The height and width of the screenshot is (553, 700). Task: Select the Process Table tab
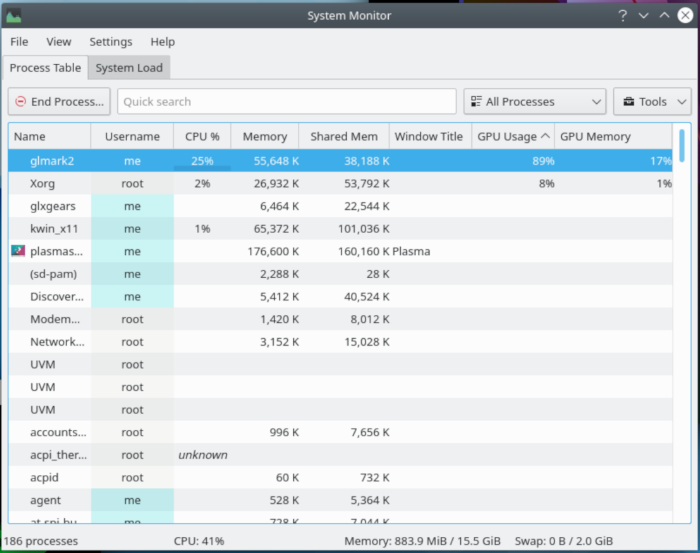point(45,68)
